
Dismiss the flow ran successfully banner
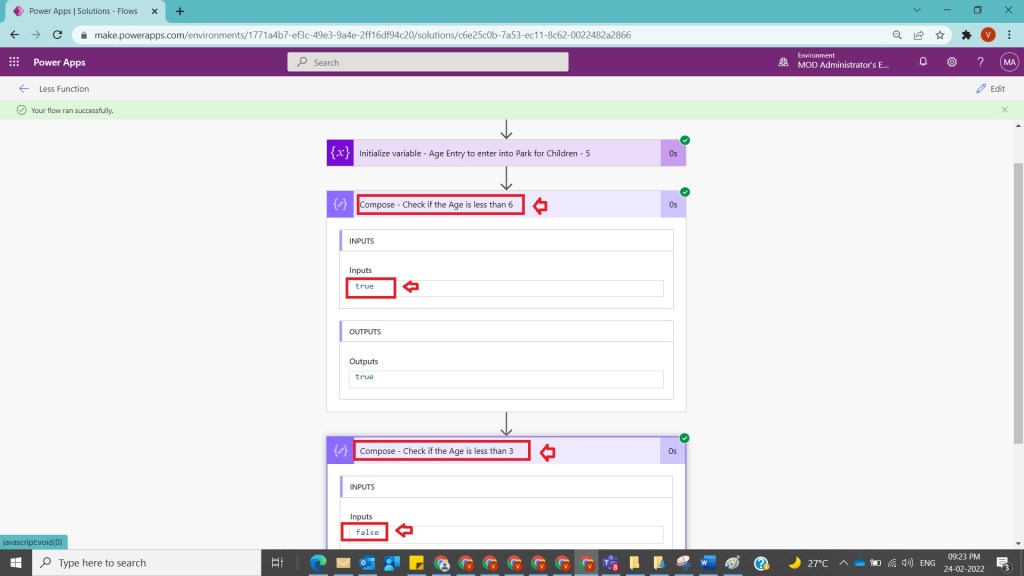point(1005,110)
